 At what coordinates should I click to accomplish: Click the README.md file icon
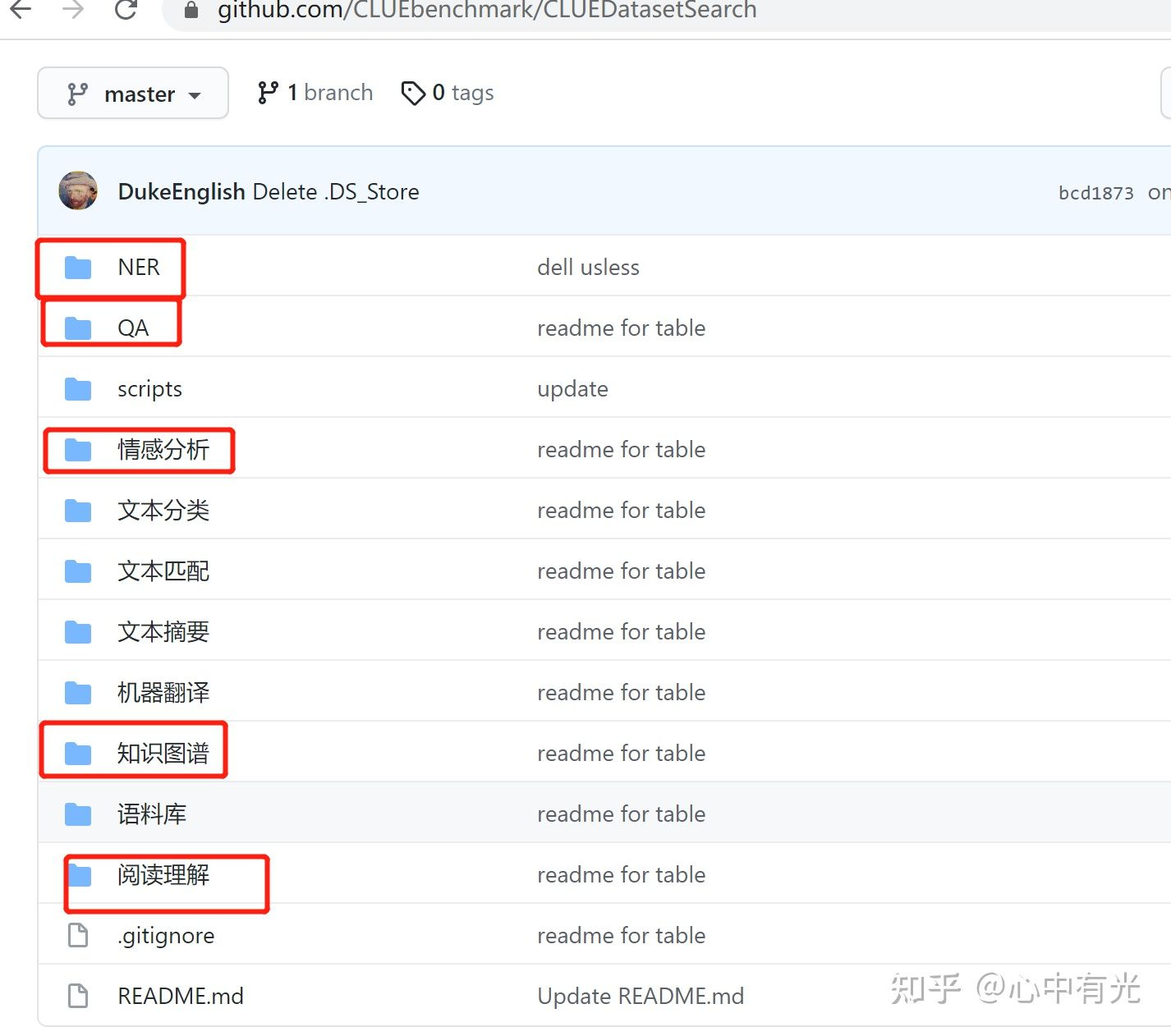coord(78,996)
